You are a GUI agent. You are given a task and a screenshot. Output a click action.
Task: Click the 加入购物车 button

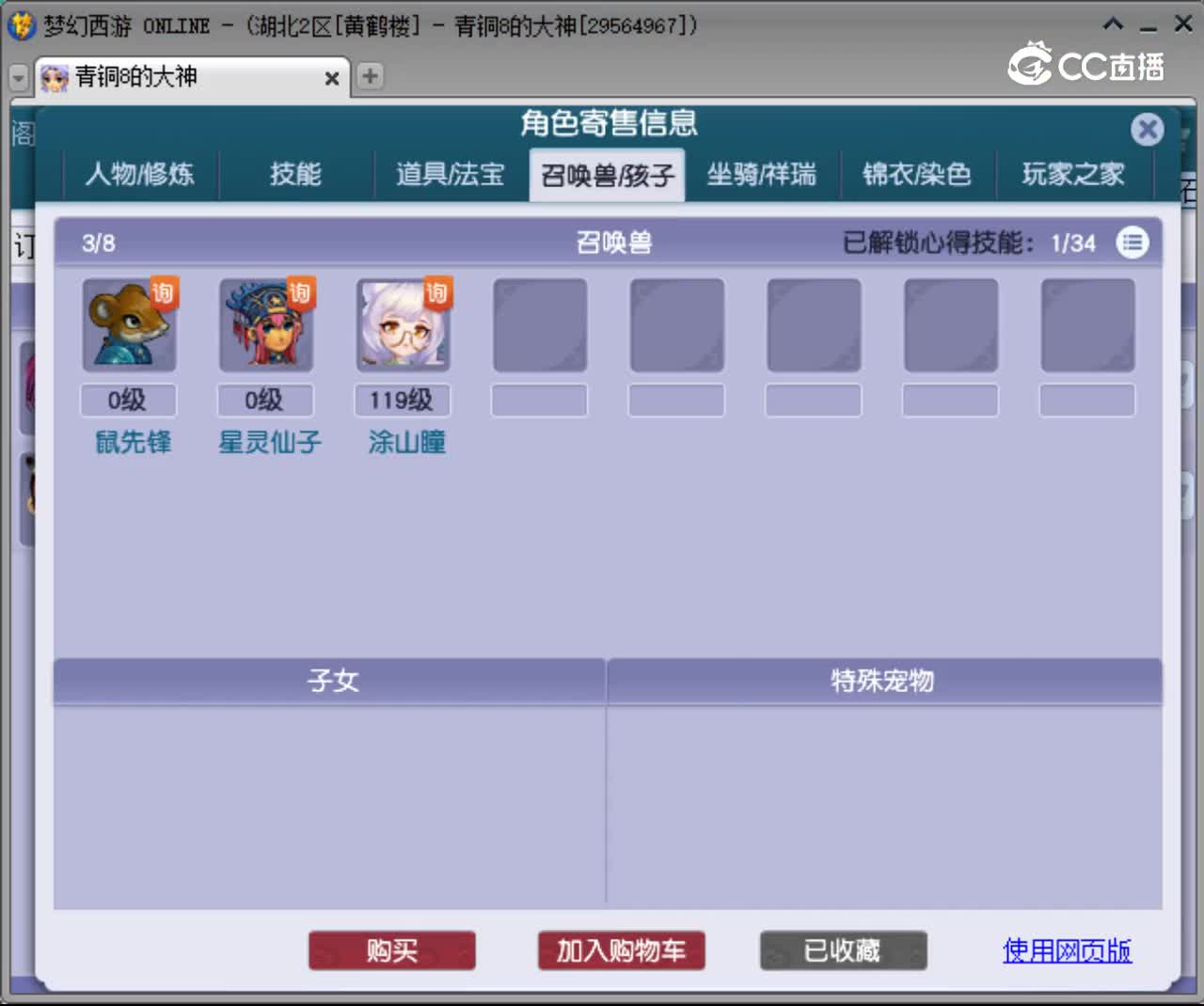pyautogui.click(x=622, y=951)
